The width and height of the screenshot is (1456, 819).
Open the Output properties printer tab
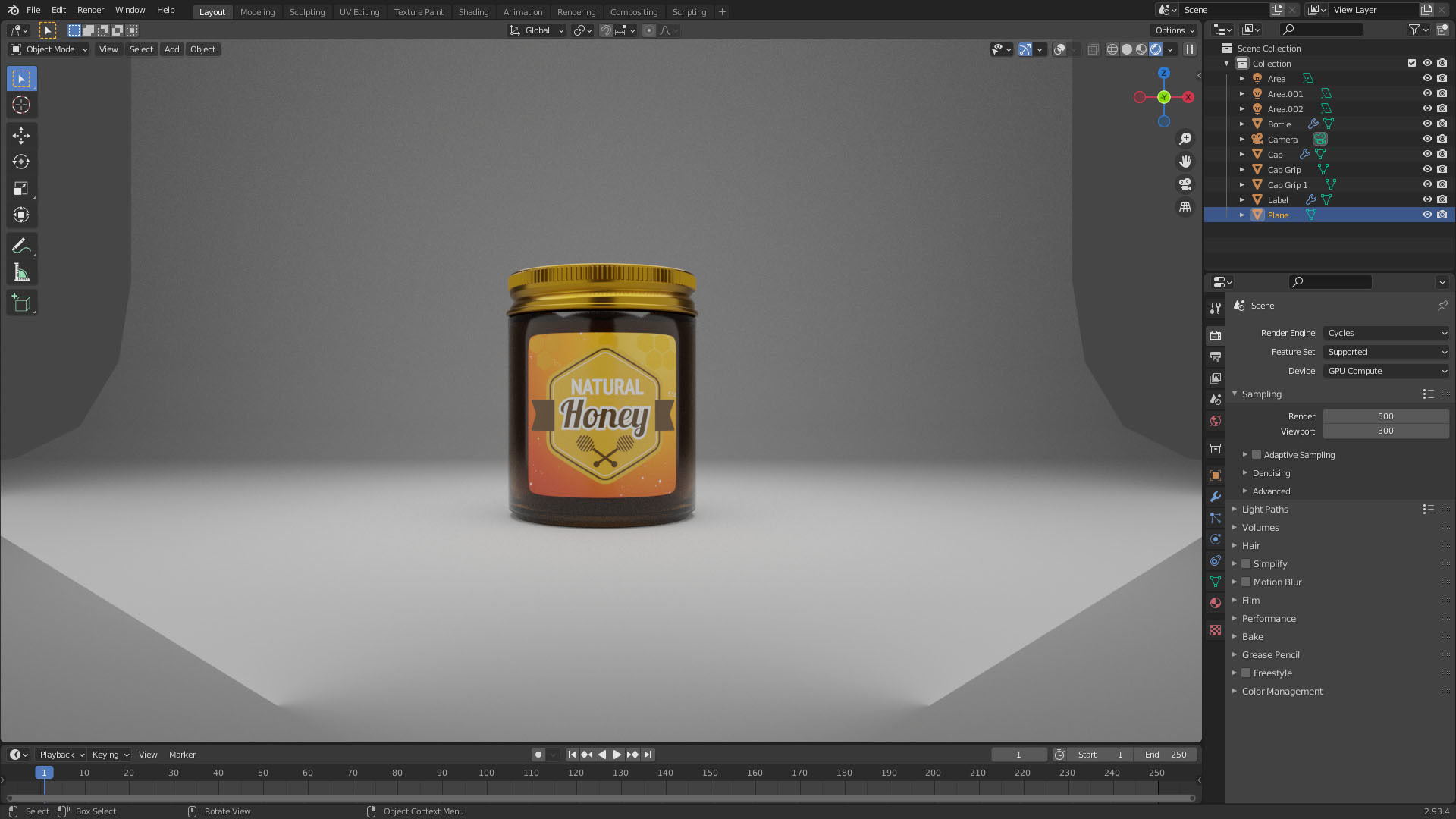coord(1216,356)
